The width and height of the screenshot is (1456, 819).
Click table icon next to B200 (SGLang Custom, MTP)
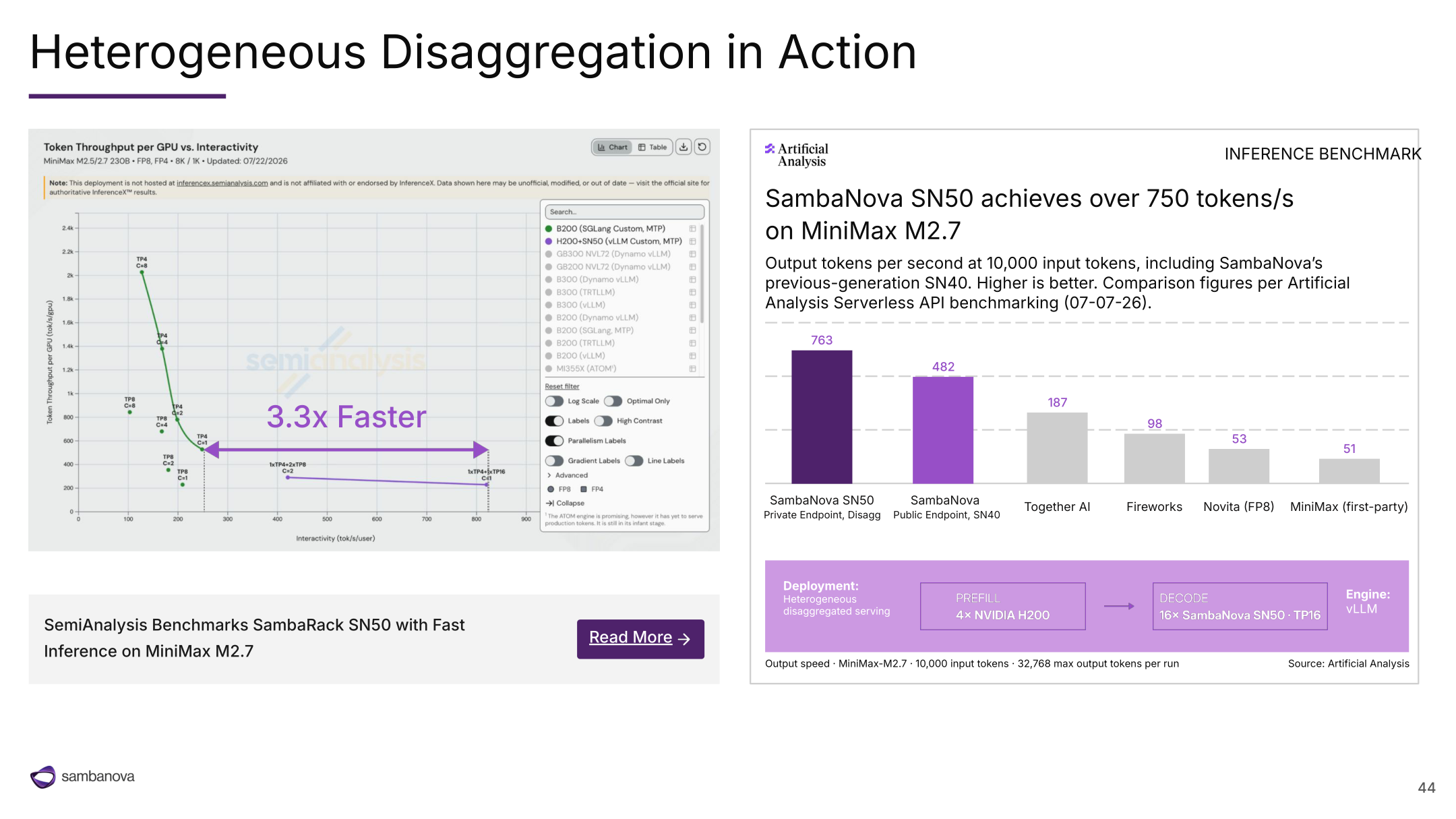tap(692, 229)
